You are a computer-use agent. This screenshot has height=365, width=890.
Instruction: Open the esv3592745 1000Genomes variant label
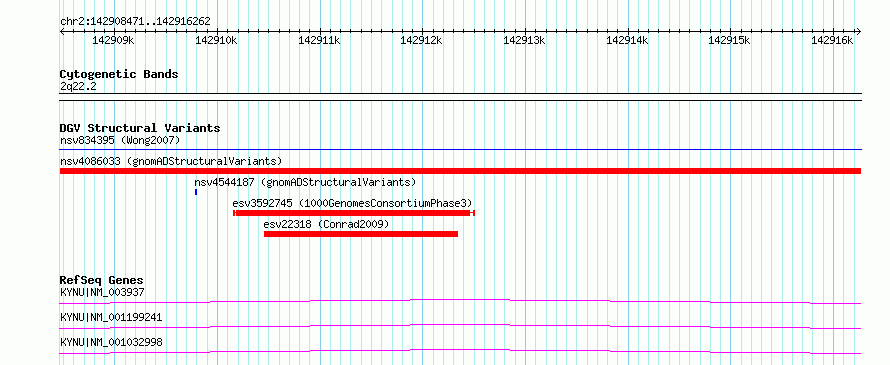click(352, 203)
